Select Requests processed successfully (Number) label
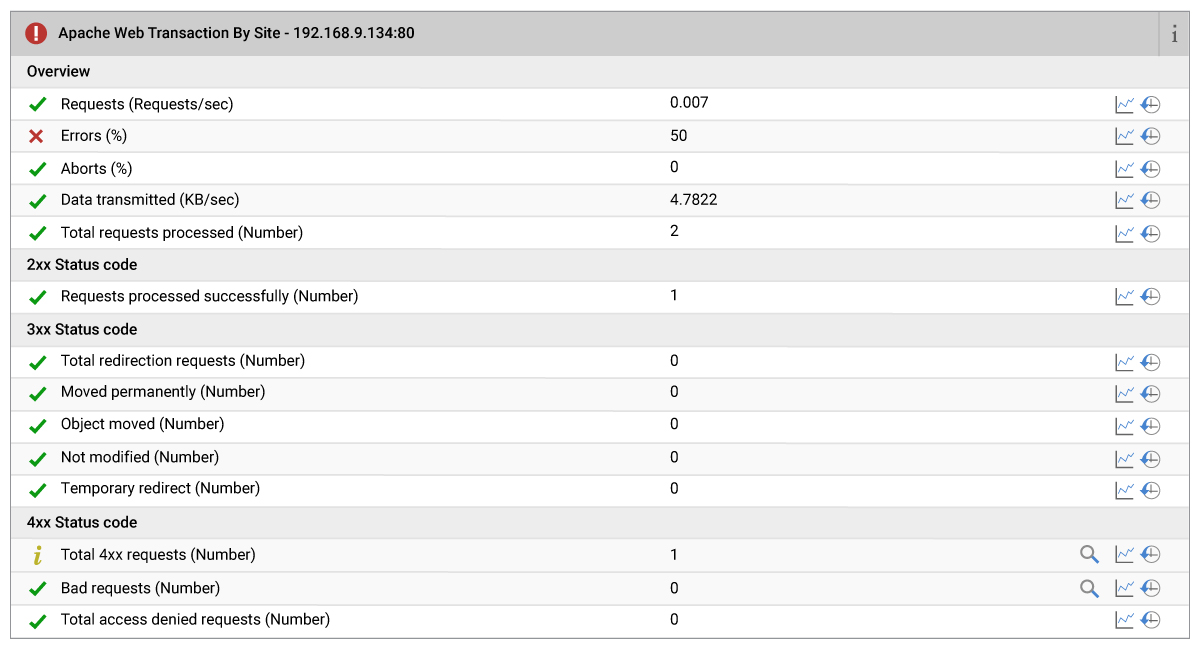 [209, 296]
